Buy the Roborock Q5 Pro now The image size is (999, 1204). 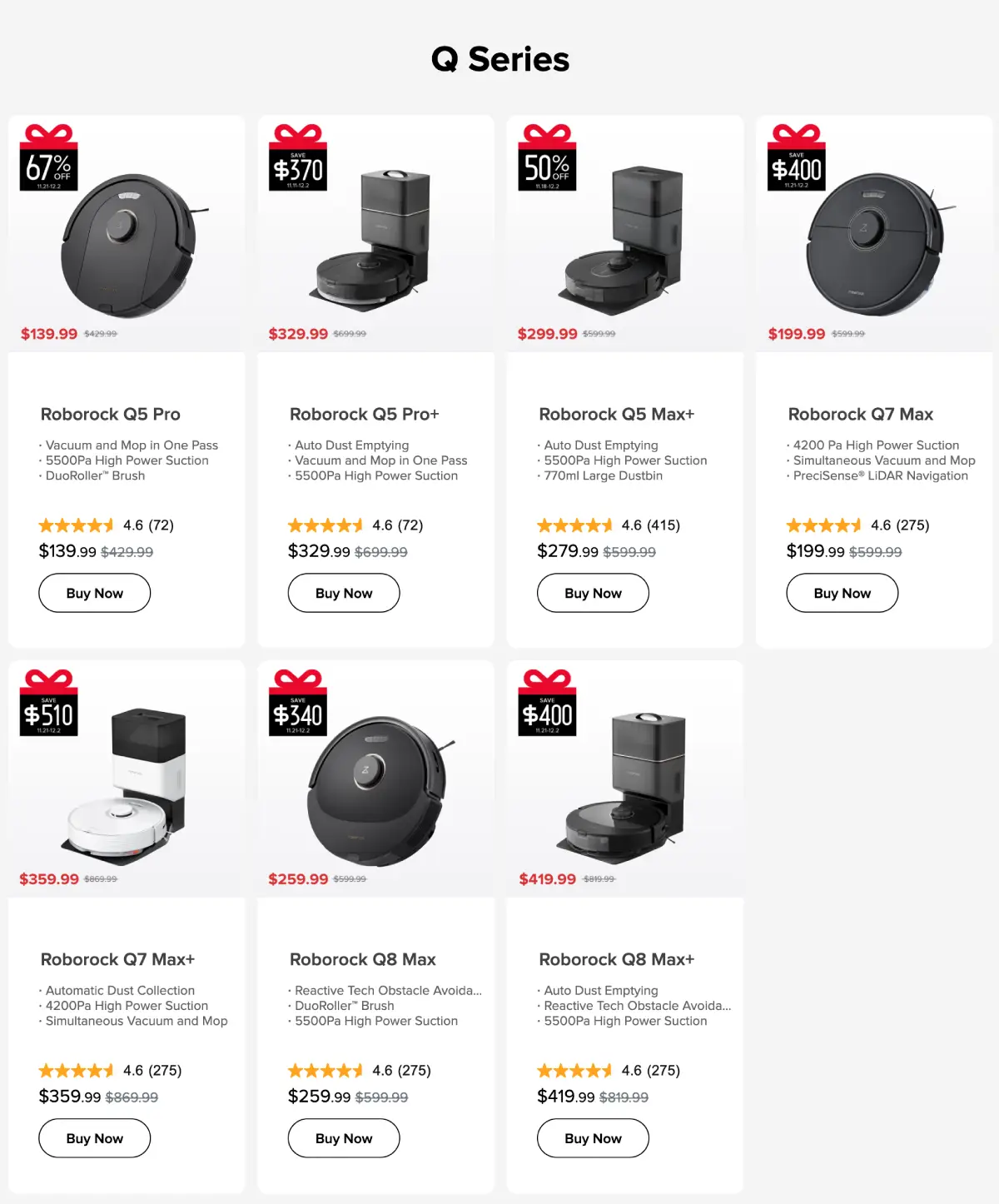[95, 594]
